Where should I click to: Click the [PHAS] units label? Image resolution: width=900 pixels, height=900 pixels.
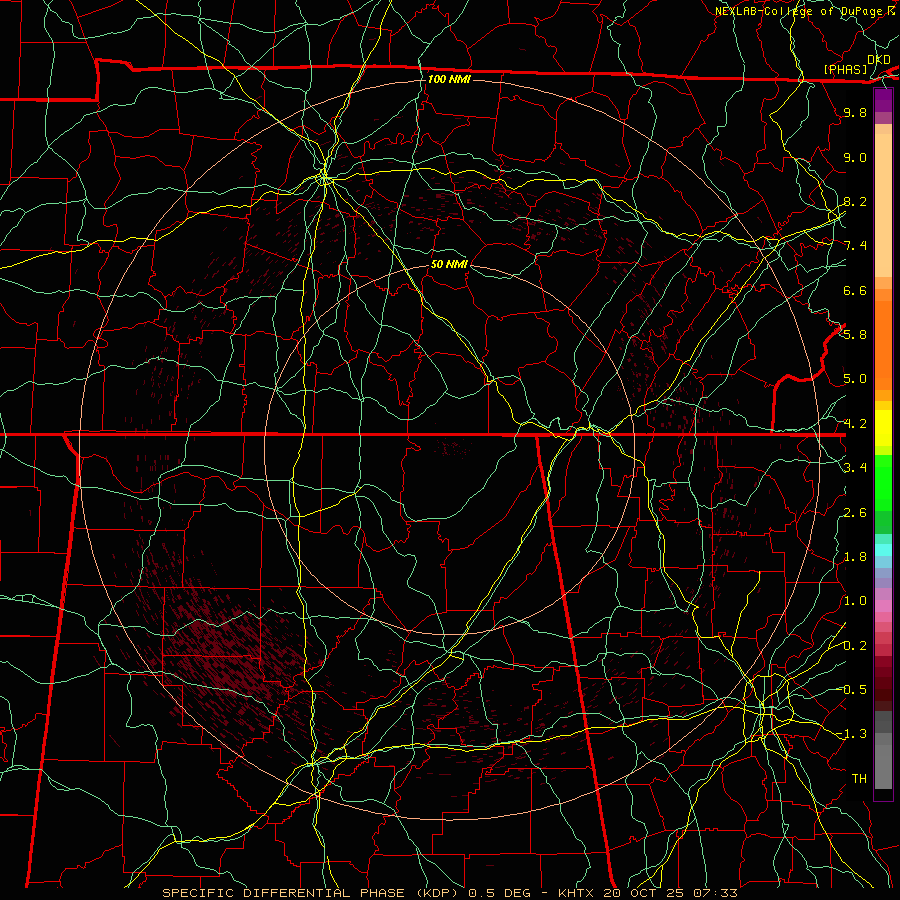point(845,69)
